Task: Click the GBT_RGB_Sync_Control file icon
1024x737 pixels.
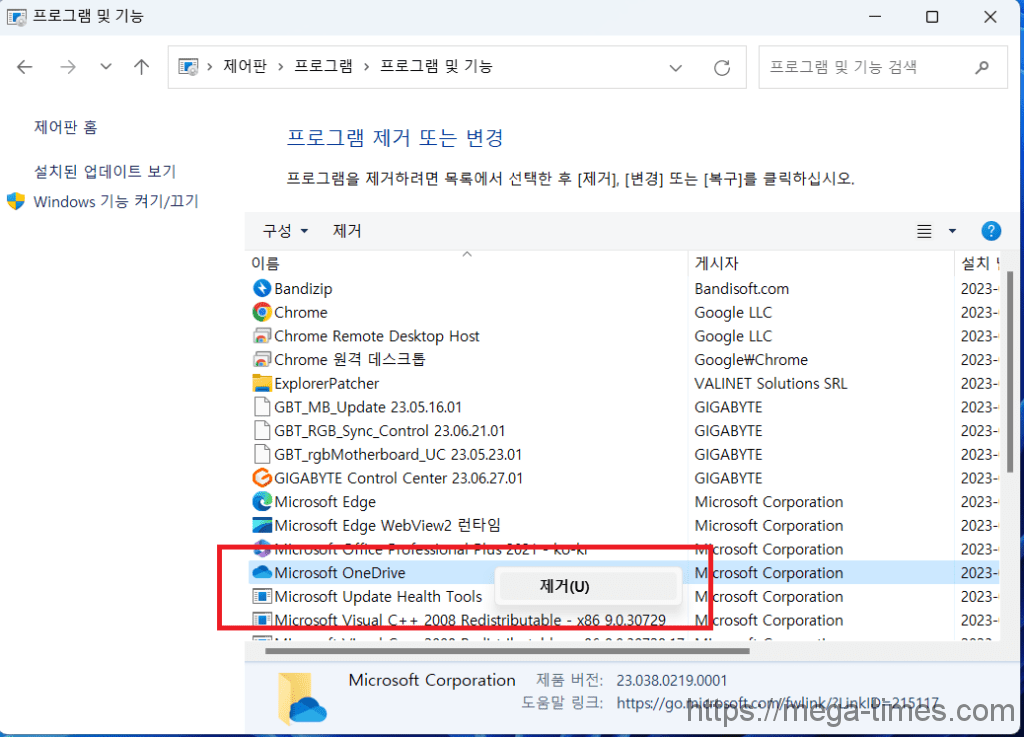Action: coord(262,430)
